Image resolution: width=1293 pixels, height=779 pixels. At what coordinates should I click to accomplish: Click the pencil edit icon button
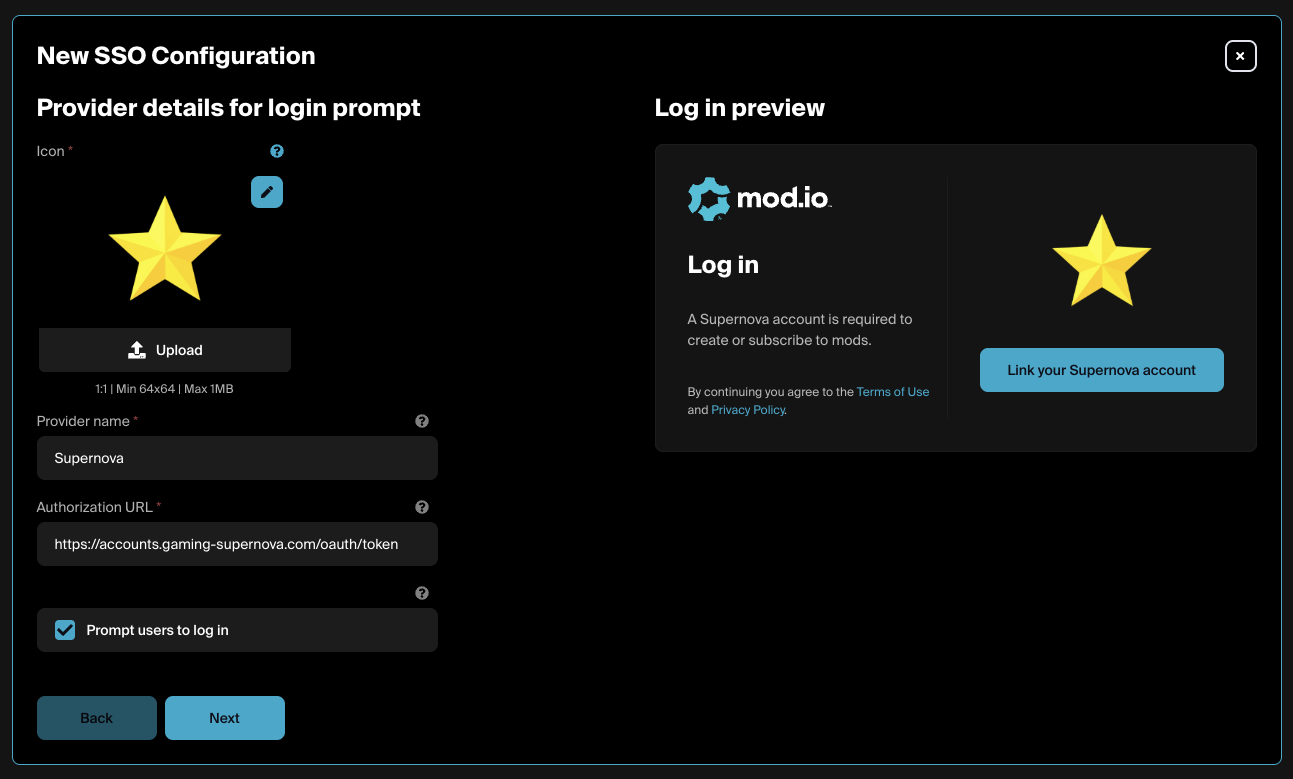click(x=267, y=192)
